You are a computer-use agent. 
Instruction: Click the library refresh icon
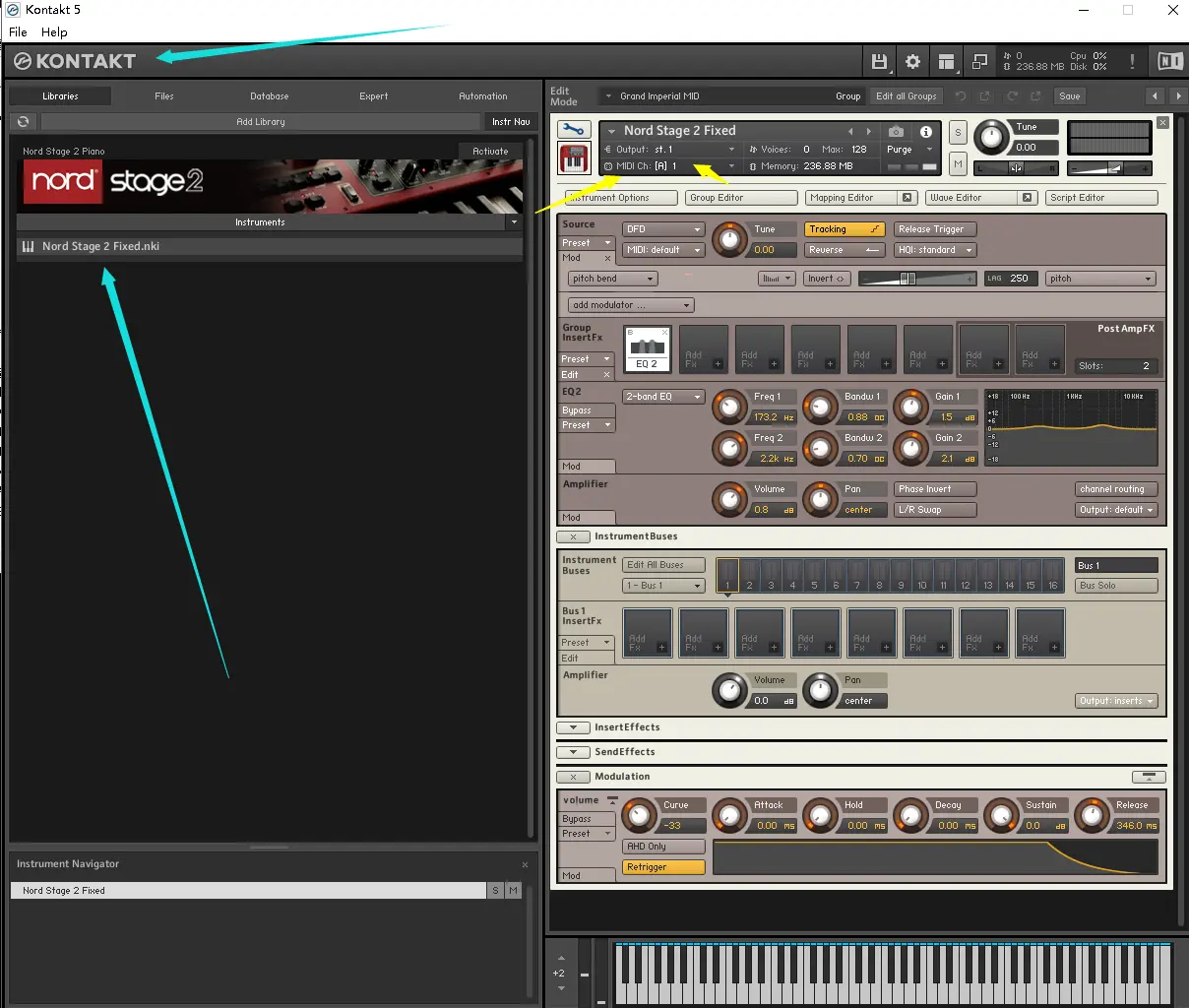point(24,121)
